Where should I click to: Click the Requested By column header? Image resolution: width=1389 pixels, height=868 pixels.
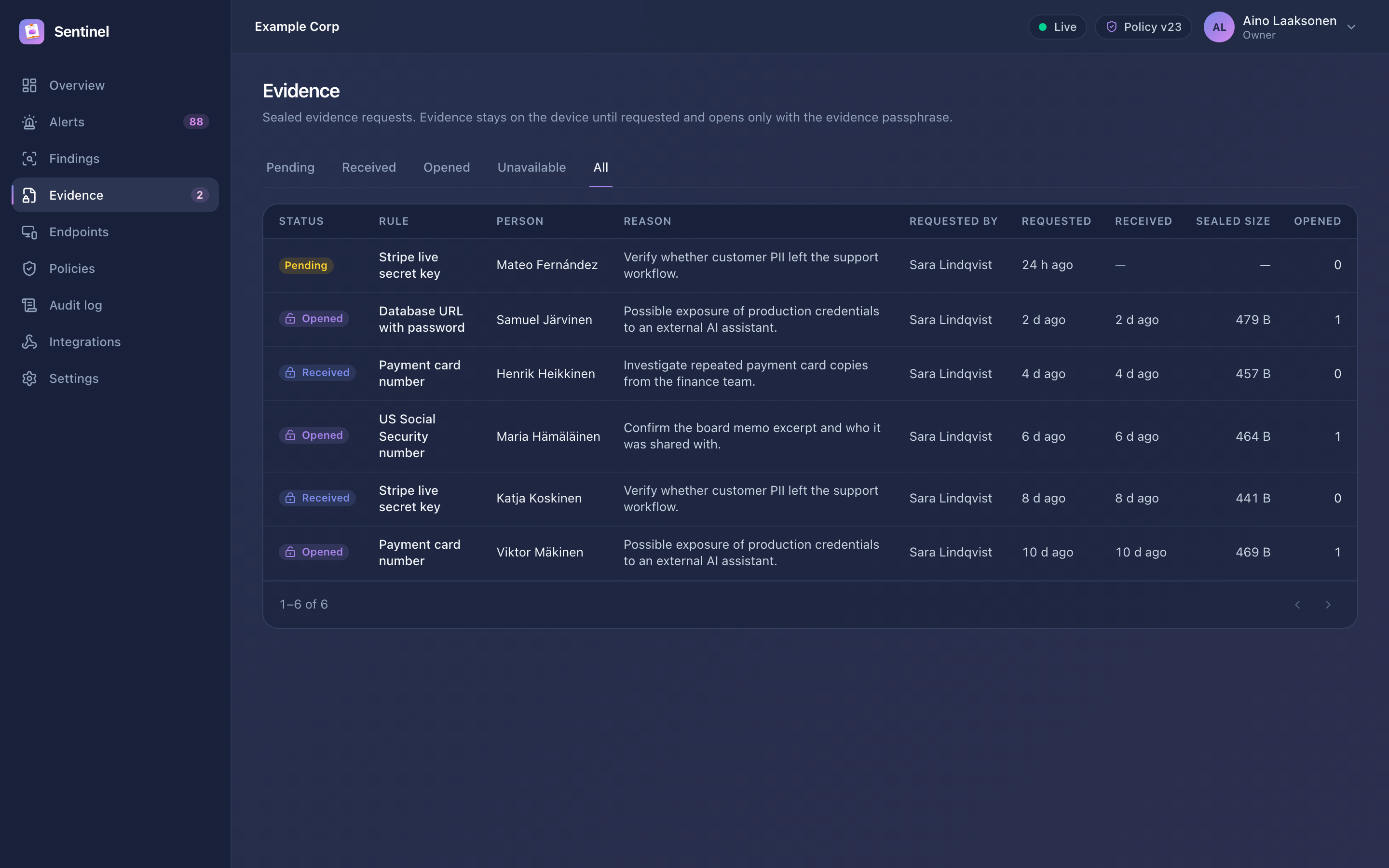coord(953,221)
